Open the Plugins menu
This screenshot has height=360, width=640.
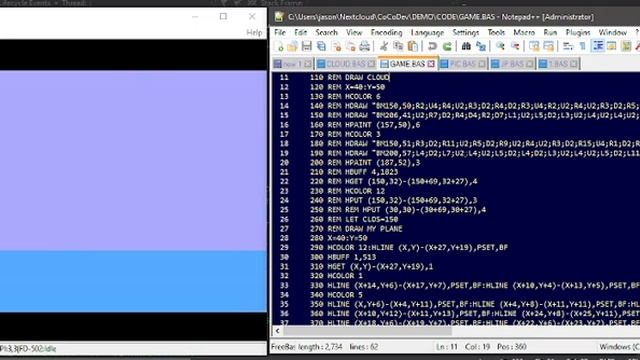[578, 32]
